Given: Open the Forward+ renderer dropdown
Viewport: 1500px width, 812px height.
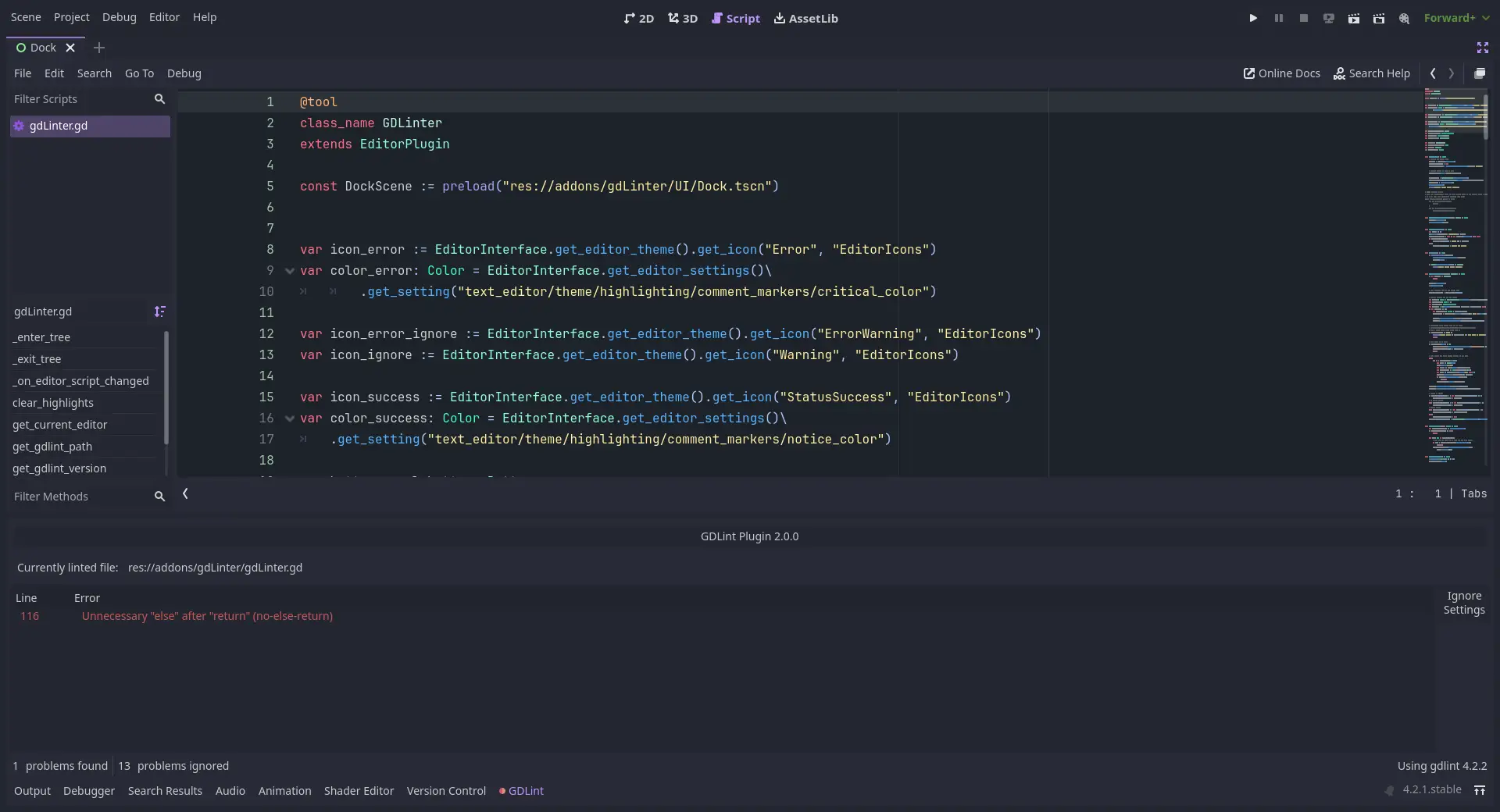Looking at the screenshot, I should coord(1456,18).
